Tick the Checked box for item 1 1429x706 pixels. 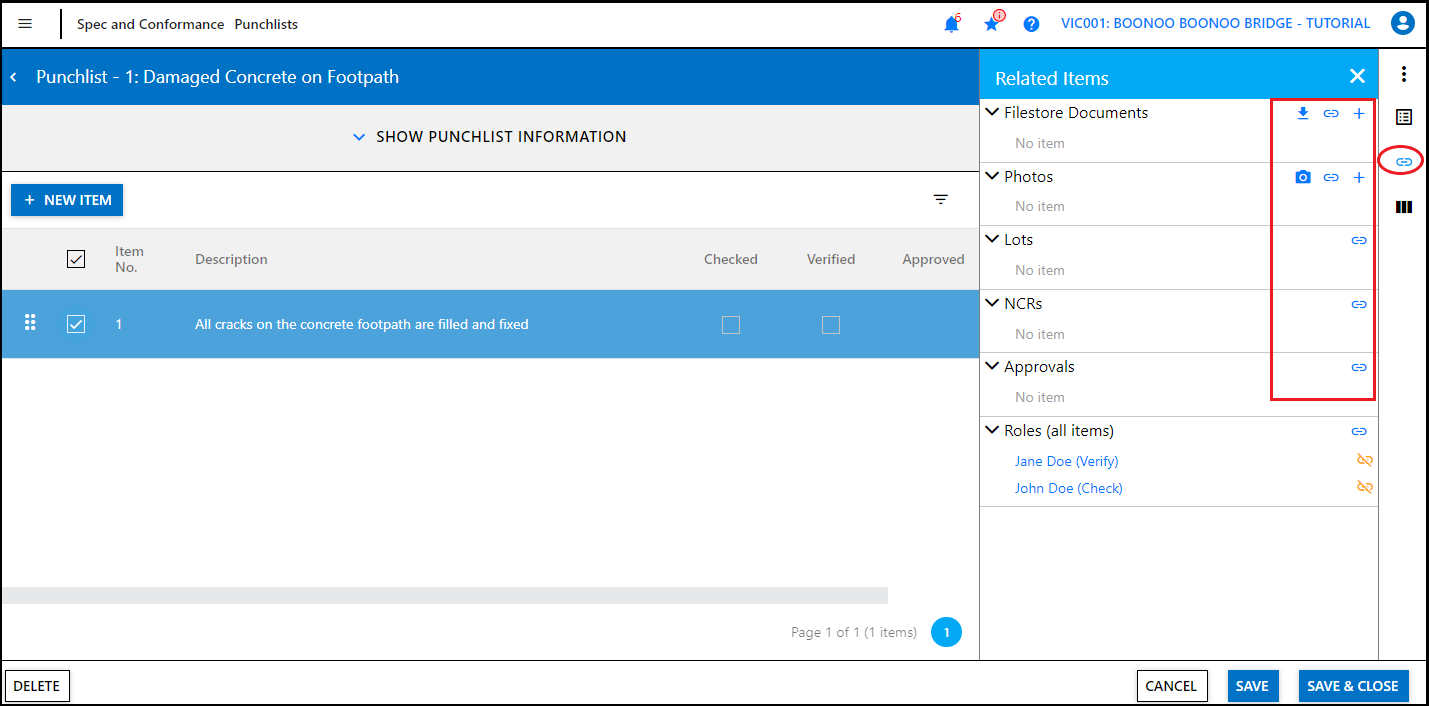[731, 324]
